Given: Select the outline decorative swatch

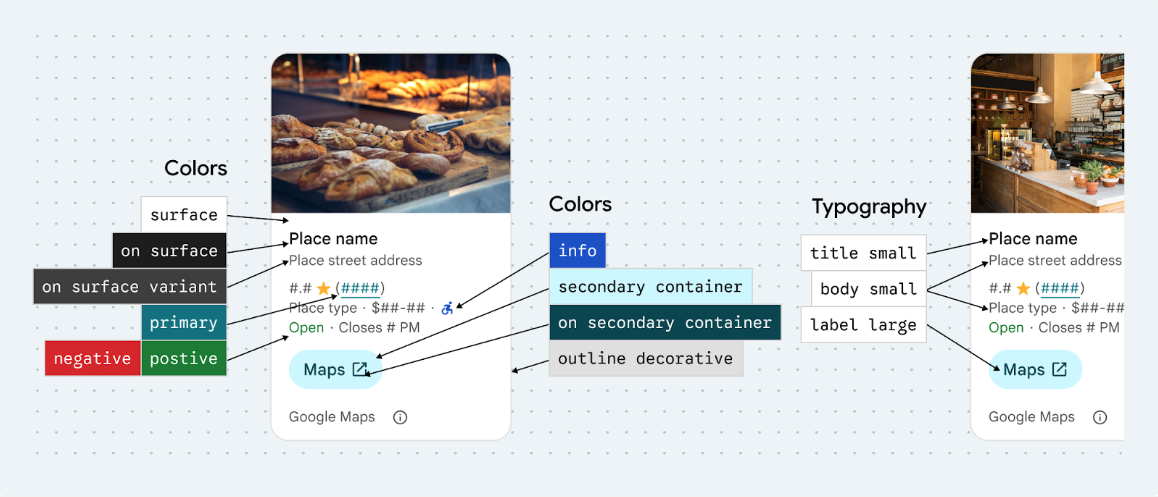Looking at the screenshot, I should (x=645, y=358).
